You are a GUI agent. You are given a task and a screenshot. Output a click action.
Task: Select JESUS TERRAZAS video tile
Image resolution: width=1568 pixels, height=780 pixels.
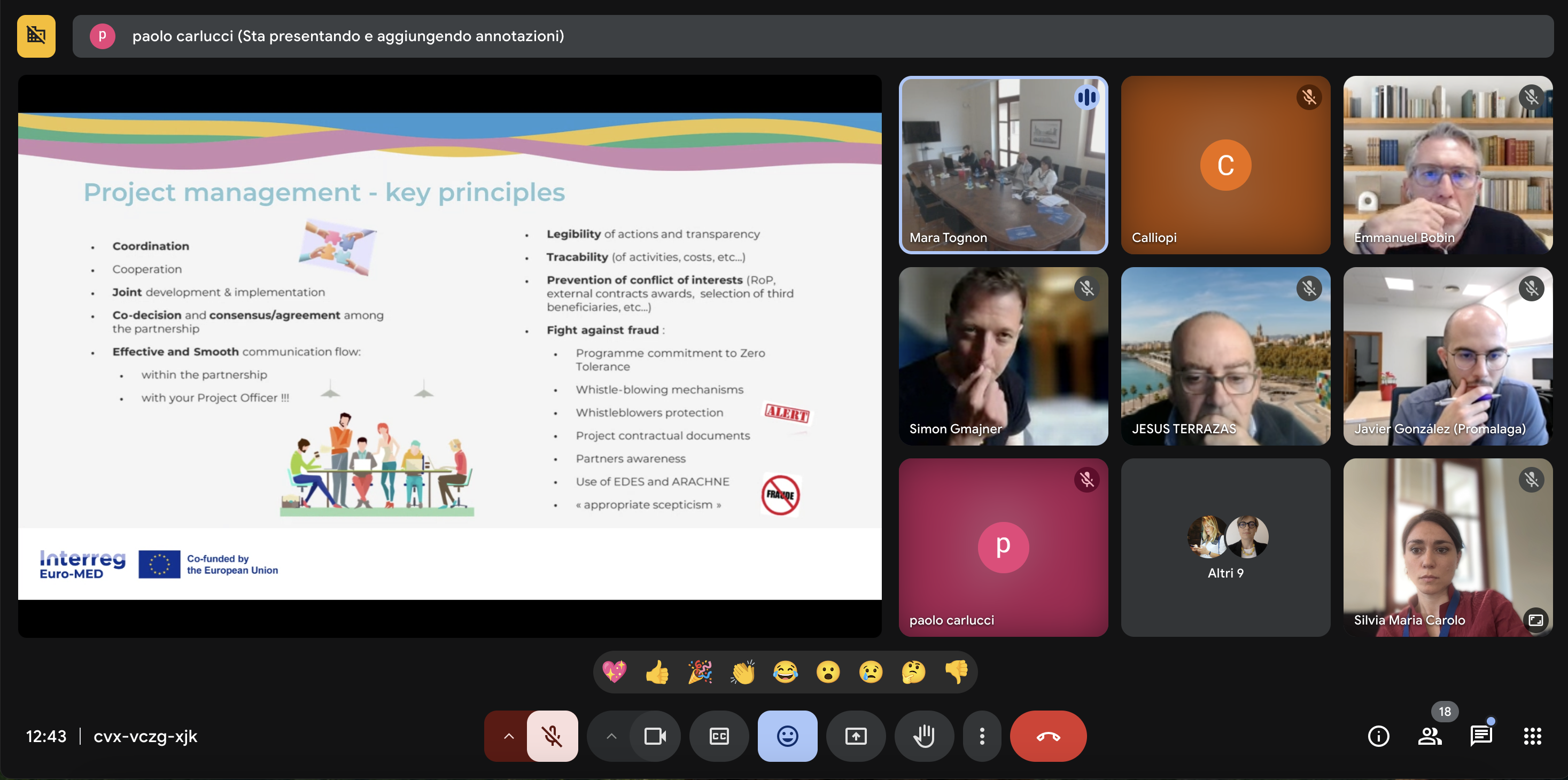[1225, 356]
